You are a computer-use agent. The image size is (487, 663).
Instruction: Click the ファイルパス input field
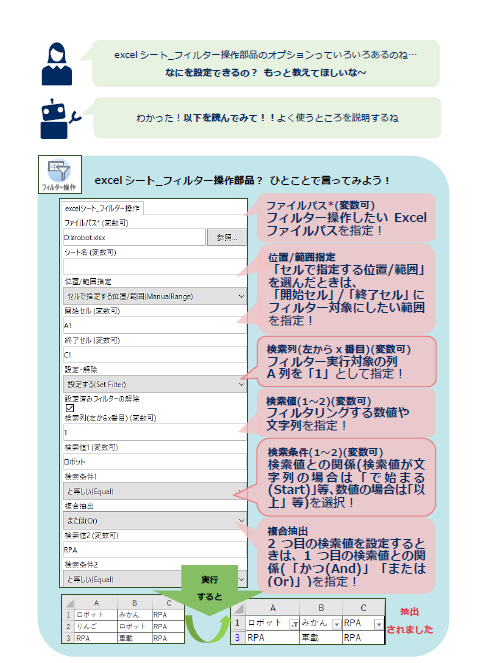coord(134,237)
